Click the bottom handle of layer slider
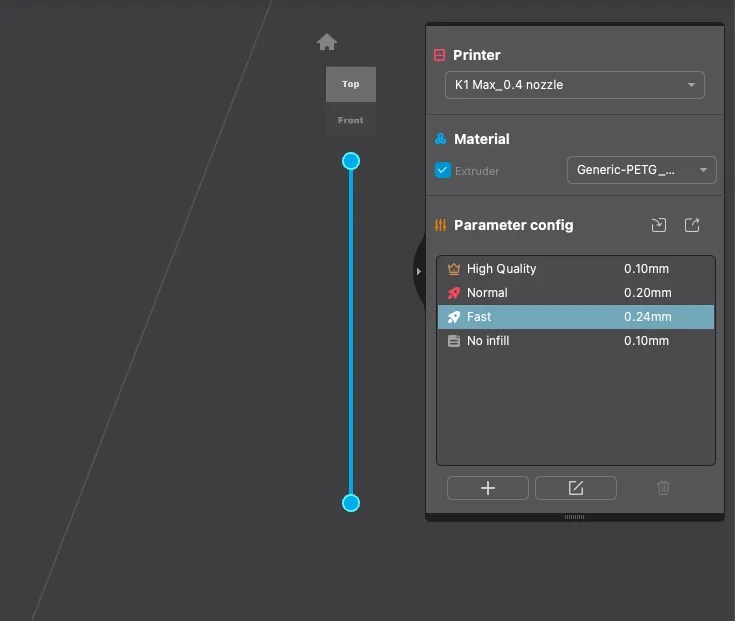735x621 pixels. coord(351,503)
